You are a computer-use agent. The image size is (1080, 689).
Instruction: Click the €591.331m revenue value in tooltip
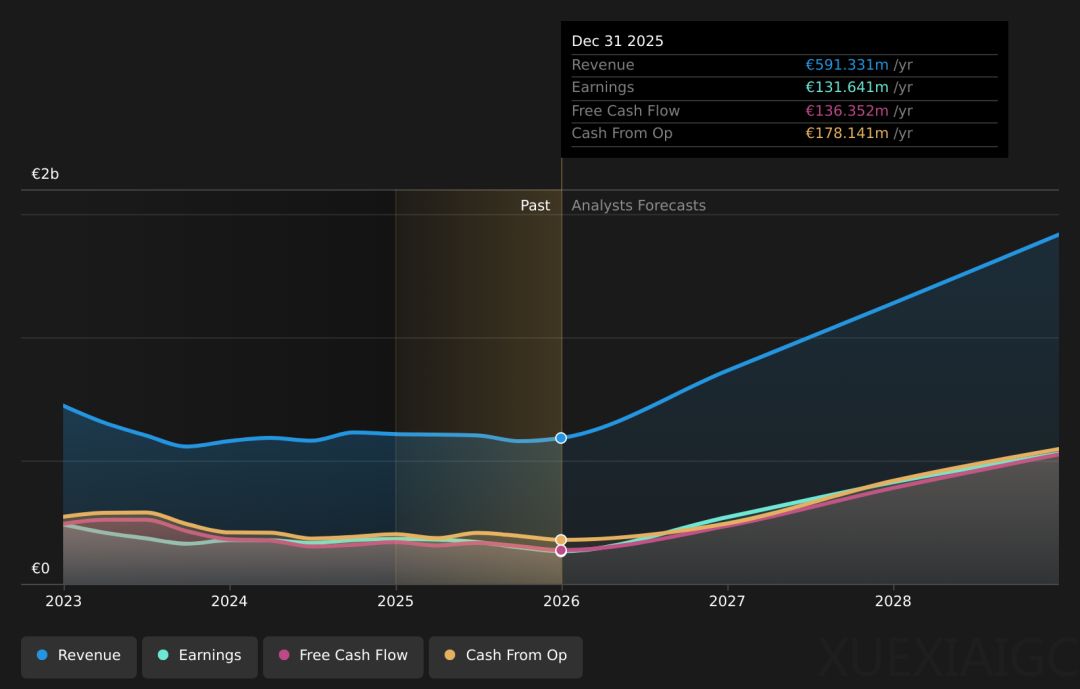pyautogui.click(x=846, y=65)
